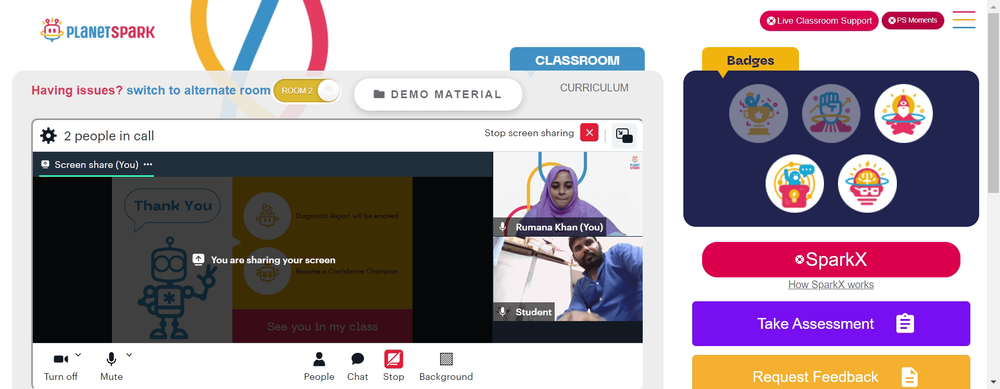Viewport: 1000px width, 389px height.
Task: Select the raised fist badge
Action: (831, 114)
